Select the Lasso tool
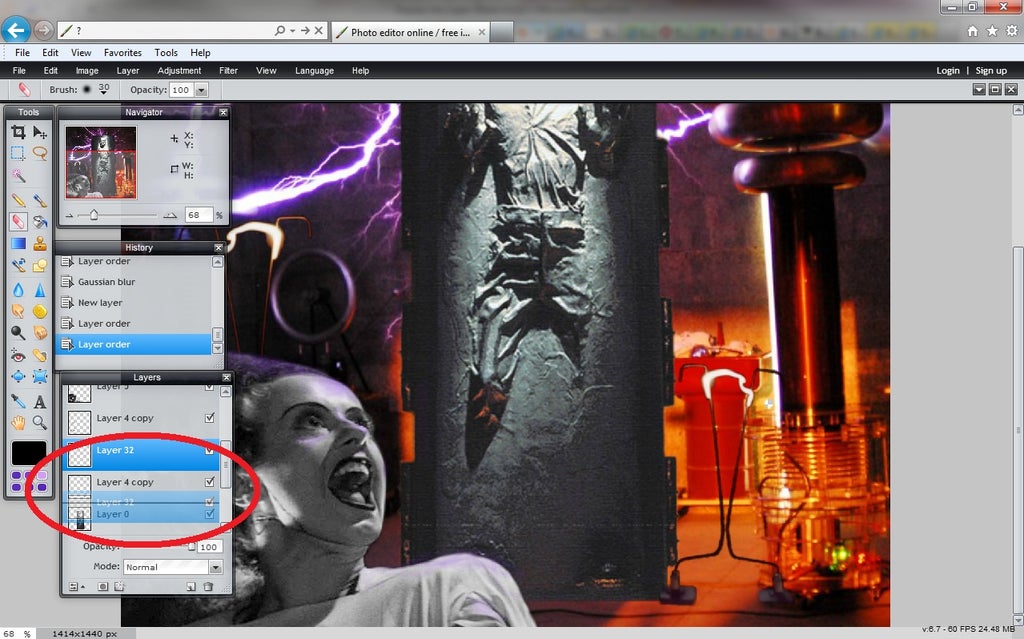The image size is (1024, 639). (x=40, y=154)
